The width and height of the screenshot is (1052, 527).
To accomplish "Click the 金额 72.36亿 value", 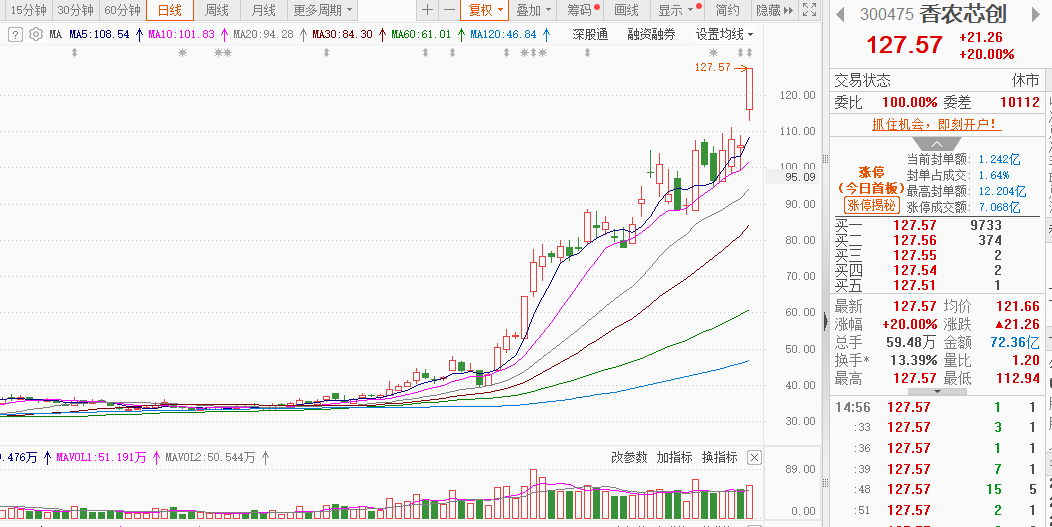I will [1014, 342].
